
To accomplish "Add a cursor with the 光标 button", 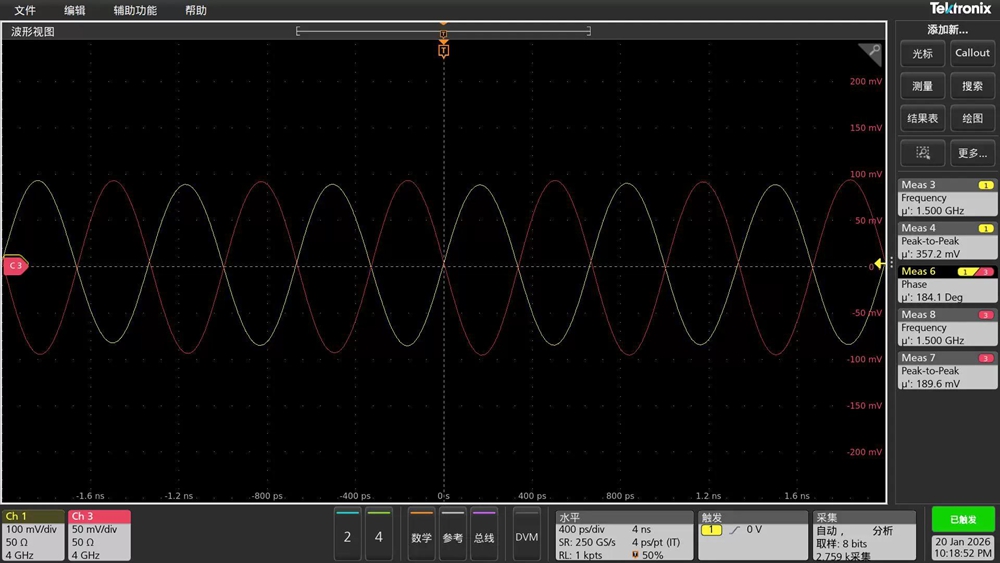I will coord(922,54).
